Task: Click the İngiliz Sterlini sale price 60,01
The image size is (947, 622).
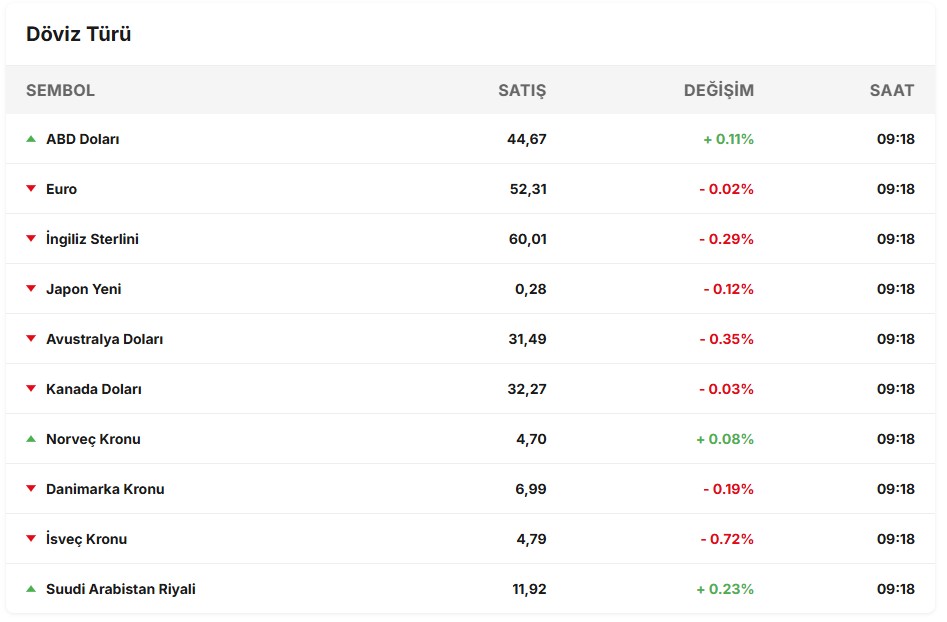Action: (x=527, y=239)
